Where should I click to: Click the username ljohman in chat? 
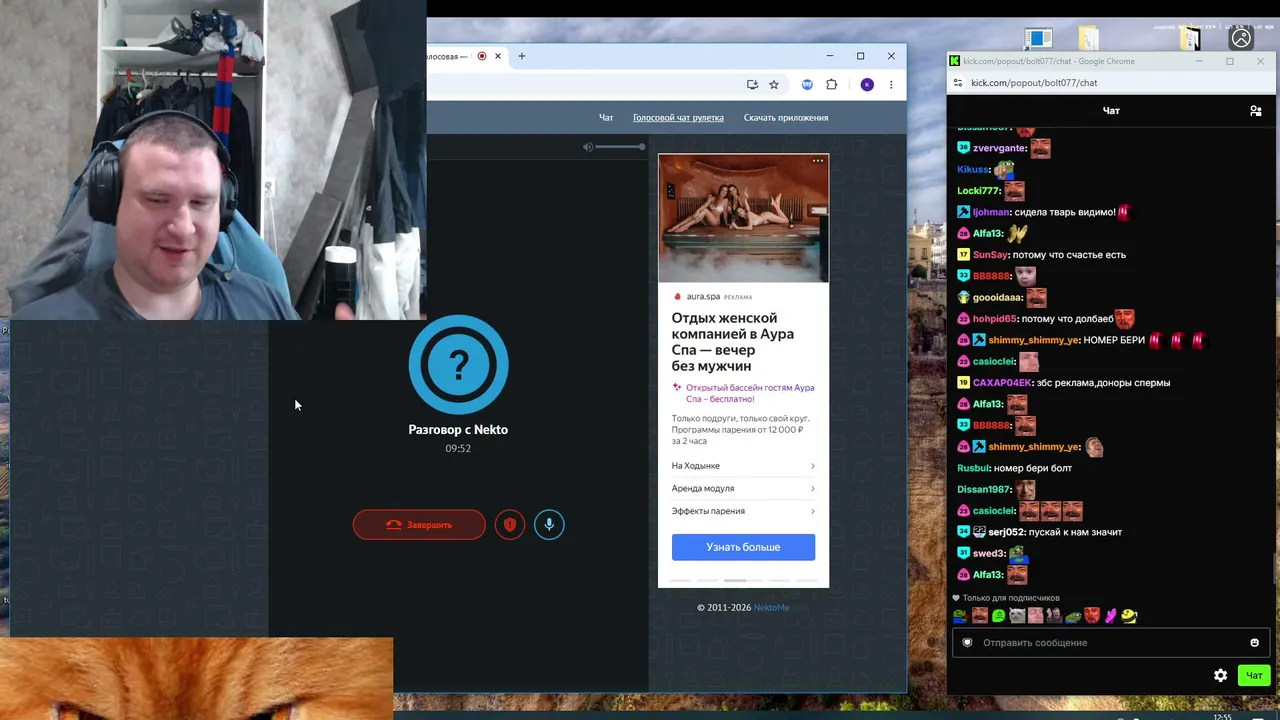tap(992, 212)
